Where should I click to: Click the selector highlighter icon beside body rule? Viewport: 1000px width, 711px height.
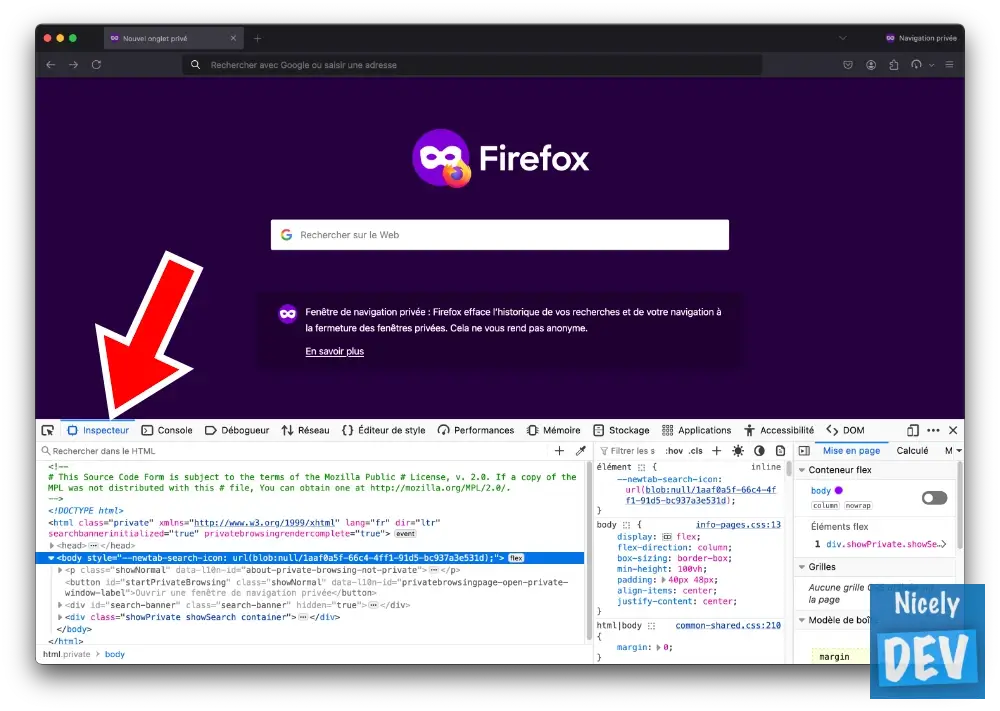[626, 525]
